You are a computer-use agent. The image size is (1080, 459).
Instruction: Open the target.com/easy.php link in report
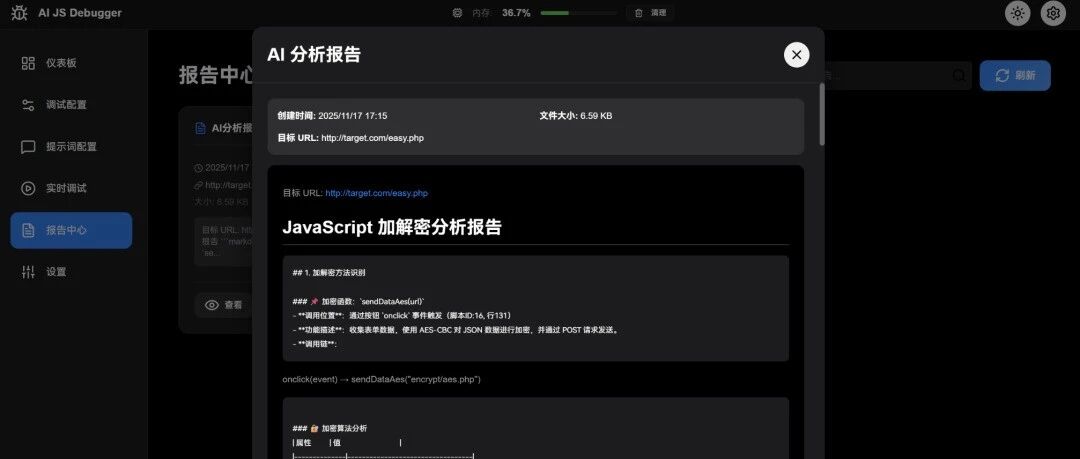(x=376, y=193)
